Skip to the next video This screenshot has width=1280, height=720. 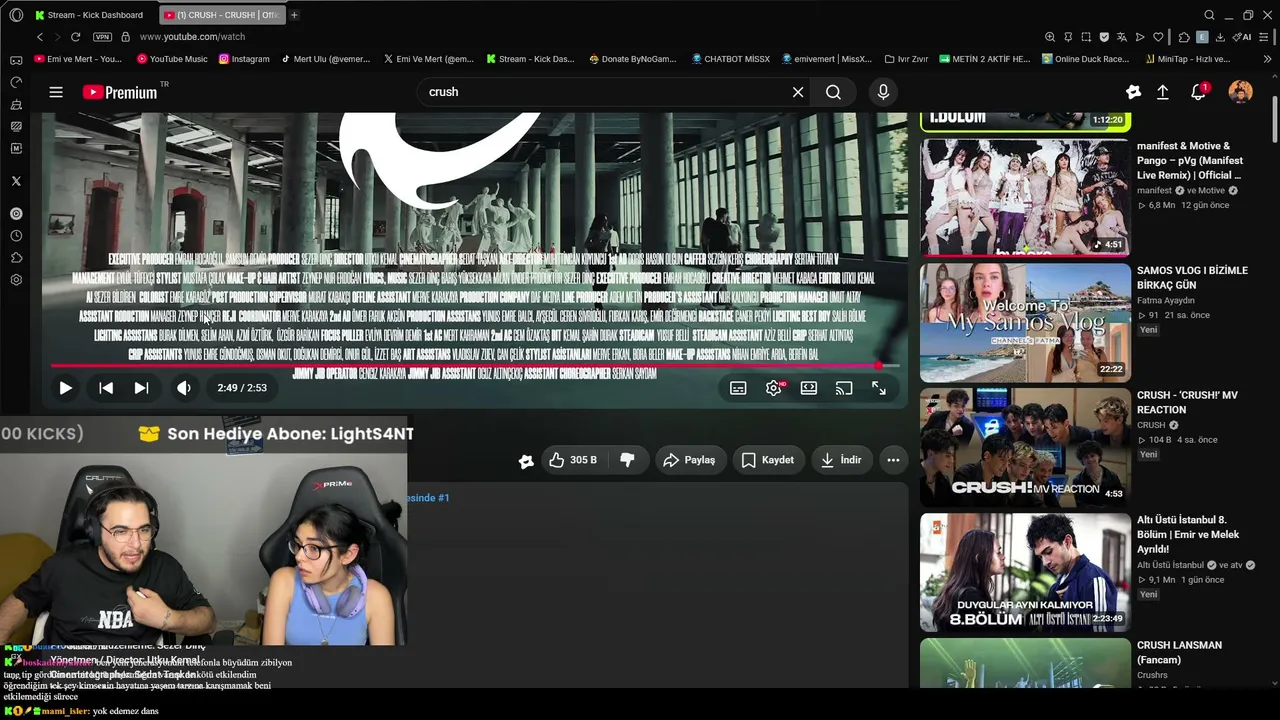click(141, 388)
